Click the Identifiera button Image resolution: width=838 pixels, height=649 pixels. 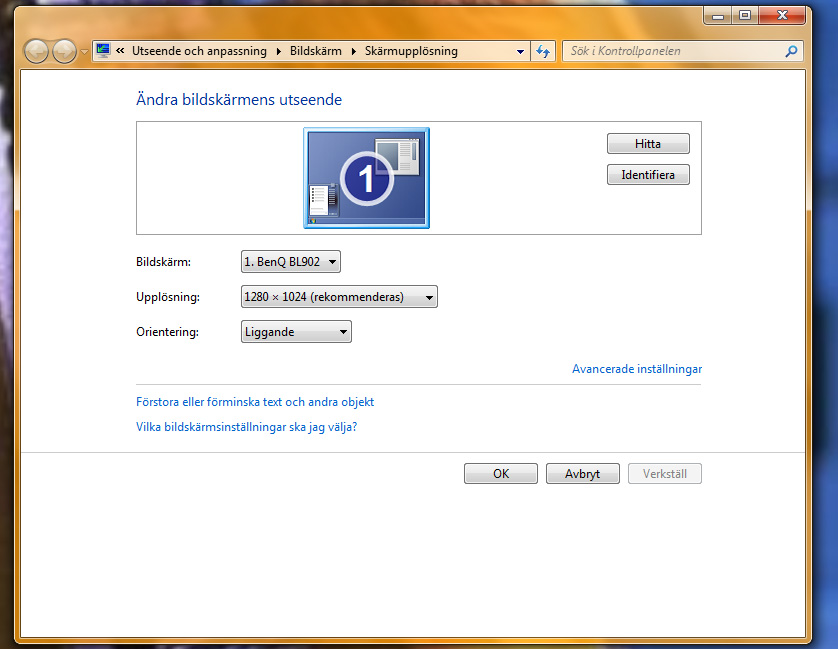click(648, 174)
